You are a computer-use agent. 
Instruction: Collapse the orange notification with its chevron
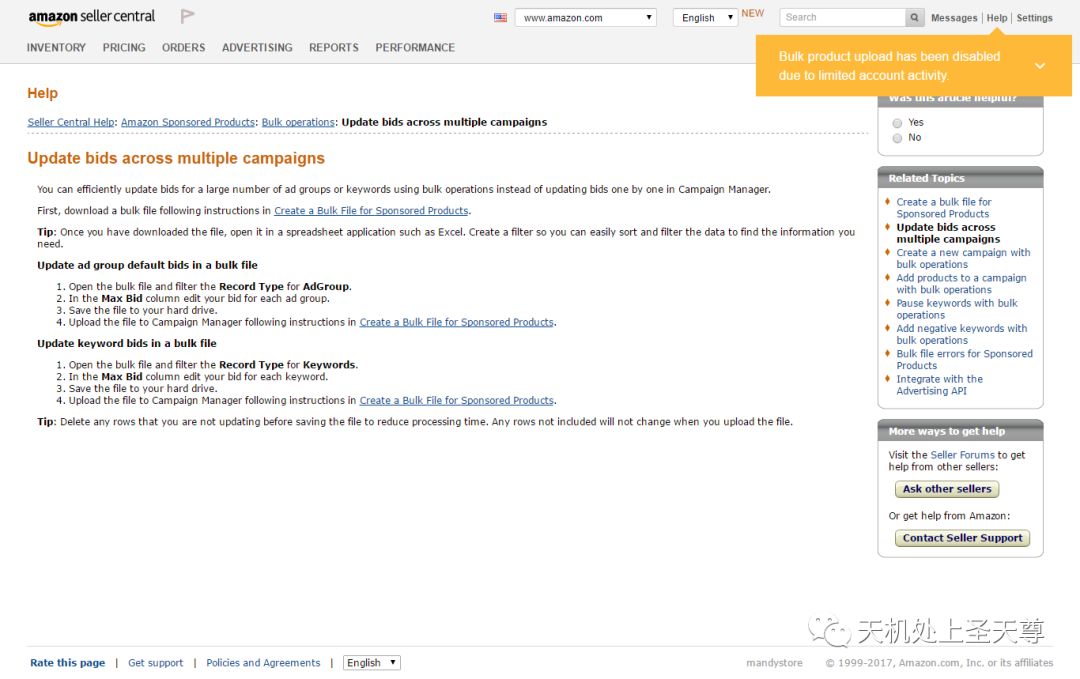(x=1039, y=66)
